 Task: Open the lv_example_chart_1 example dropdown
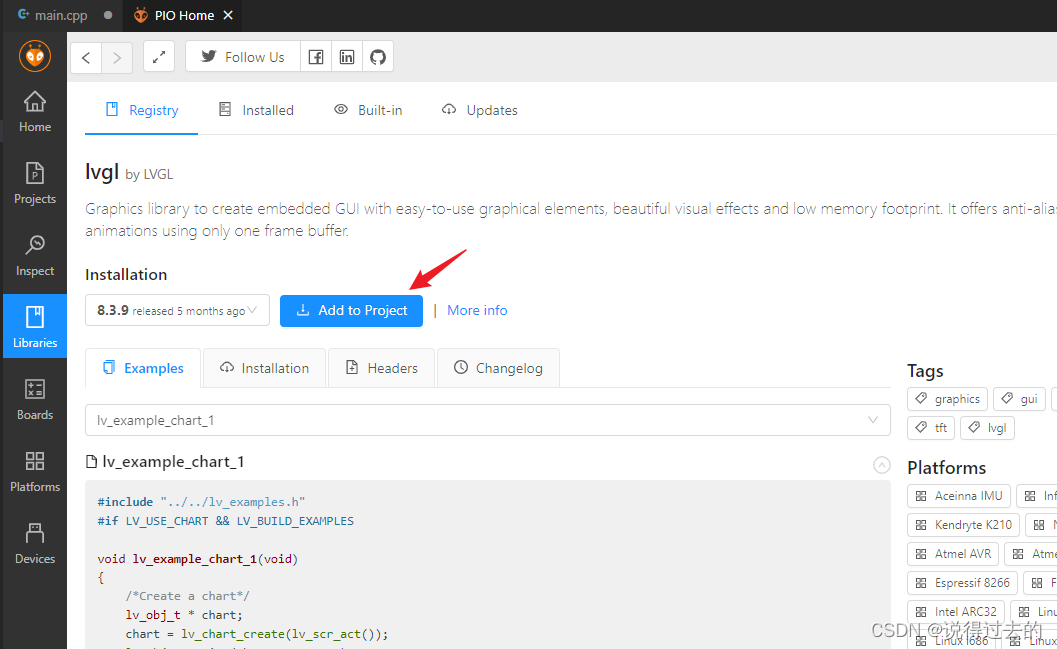pyautogui.click(x=487, y=421)
